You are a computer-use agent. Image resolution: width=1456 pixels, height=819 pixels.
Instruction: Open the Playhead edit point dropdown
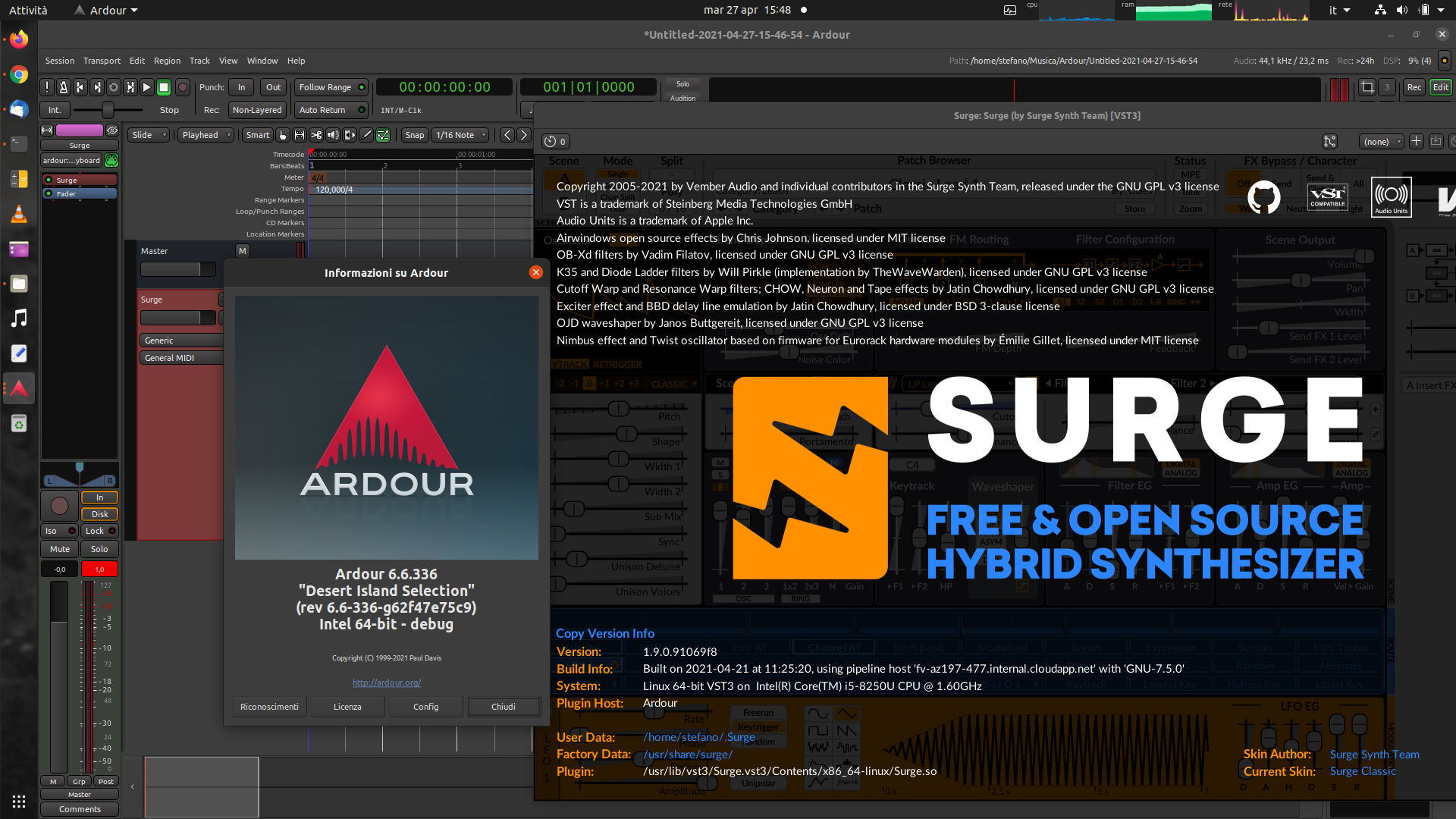coord(206,135)
